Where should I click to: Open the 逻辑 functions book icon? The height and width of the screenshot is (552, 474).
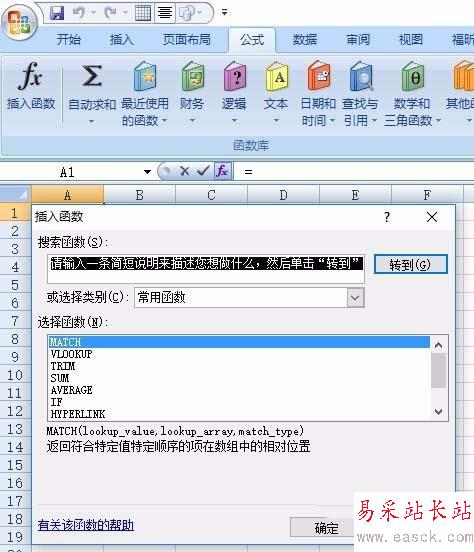tap(235, 76)
